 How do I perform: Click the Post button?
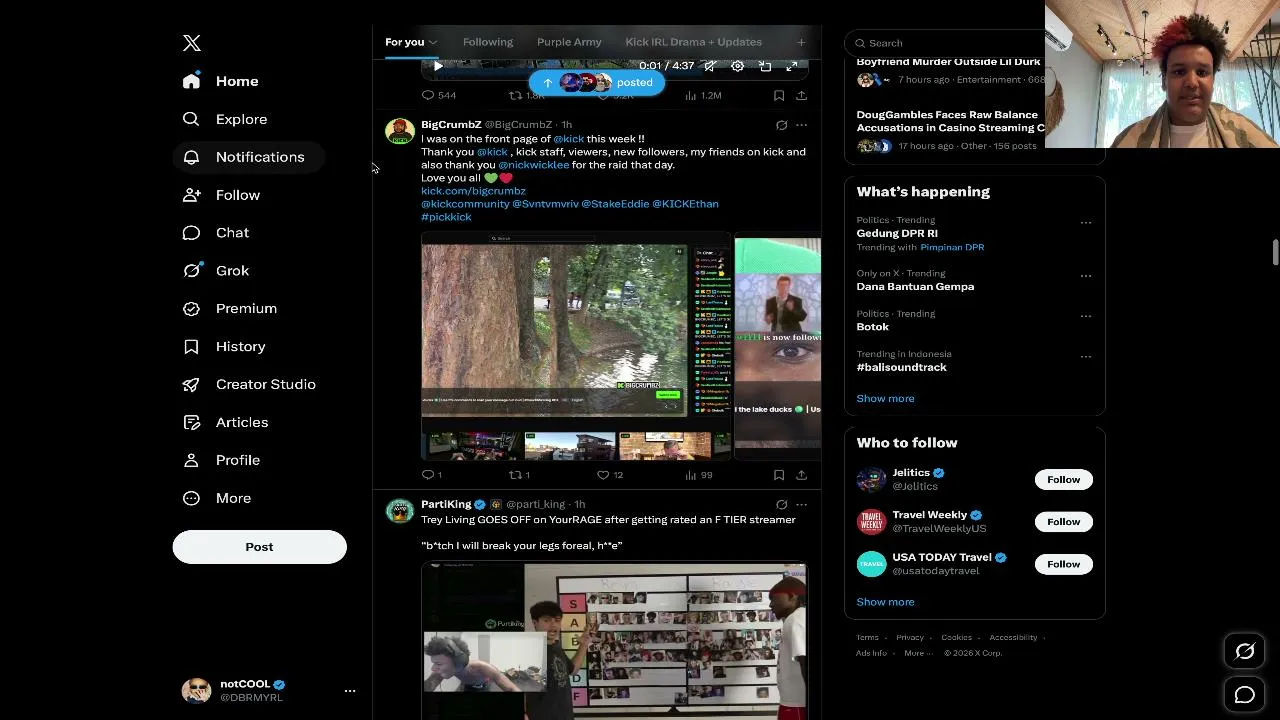pos(259,547)
